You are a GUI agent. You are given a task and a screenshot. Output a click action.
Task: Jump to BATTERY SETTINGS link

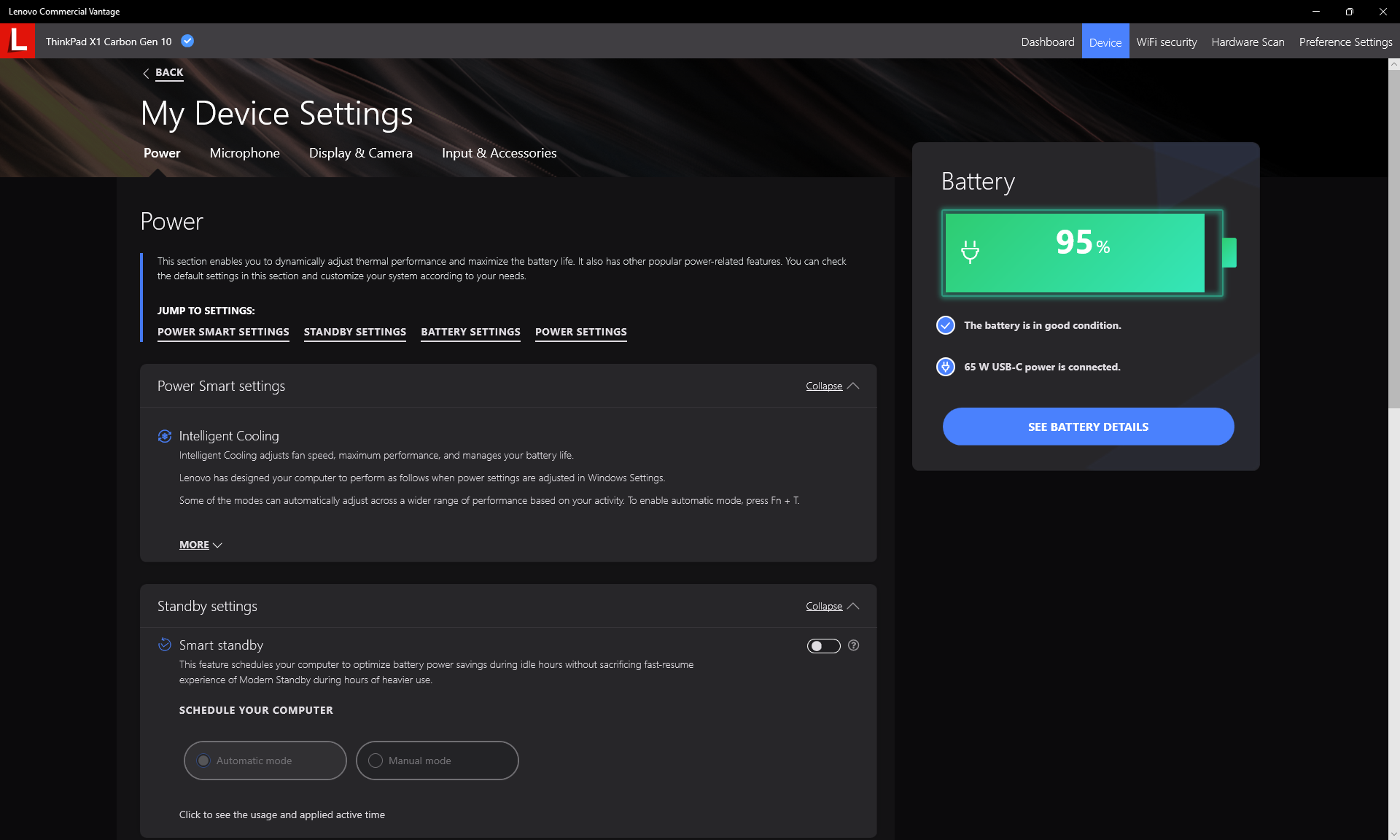coord(470,332)
